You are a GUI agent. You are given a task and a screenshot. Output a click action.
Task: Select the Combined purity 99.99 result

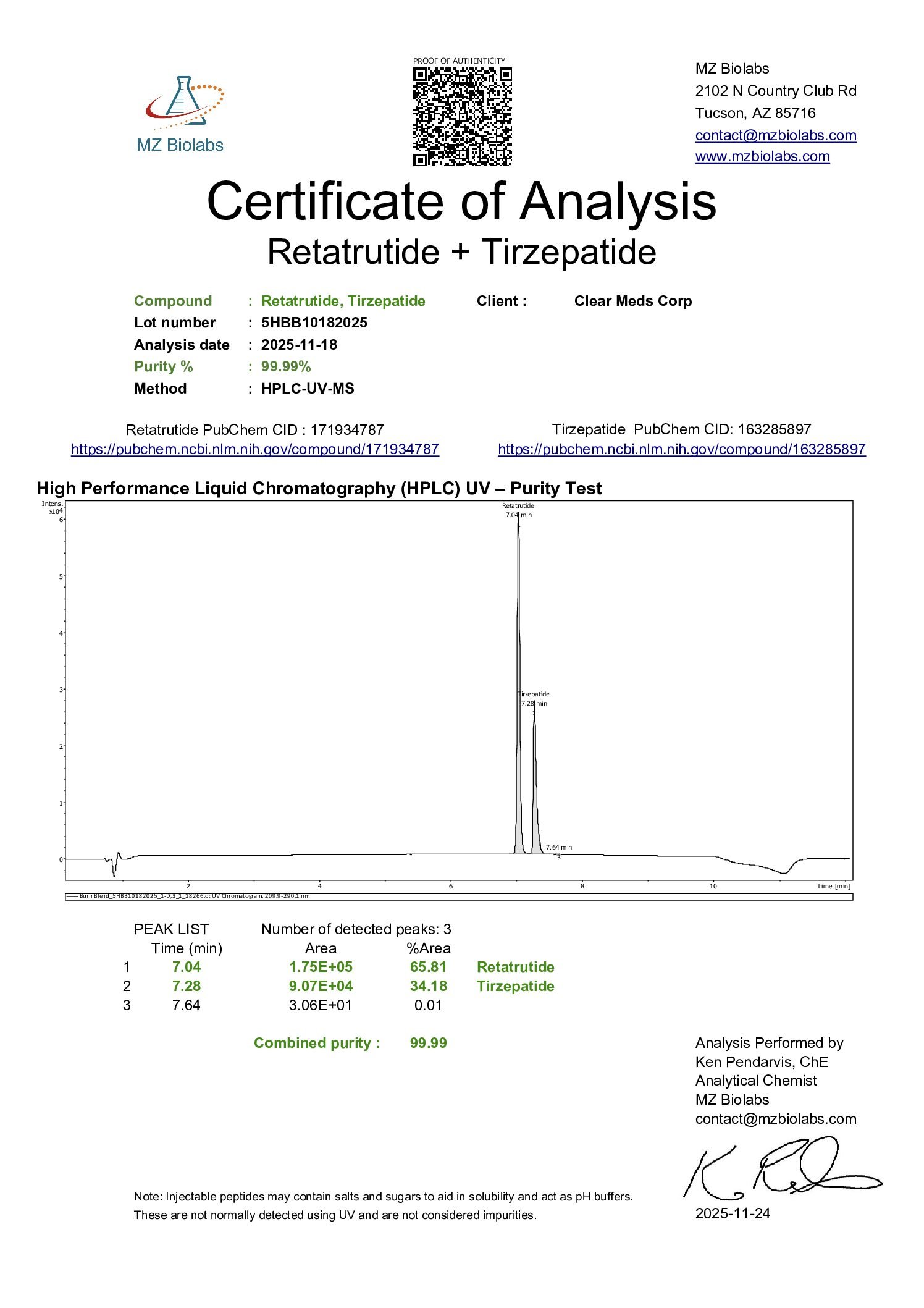(x=428, y=1043)
